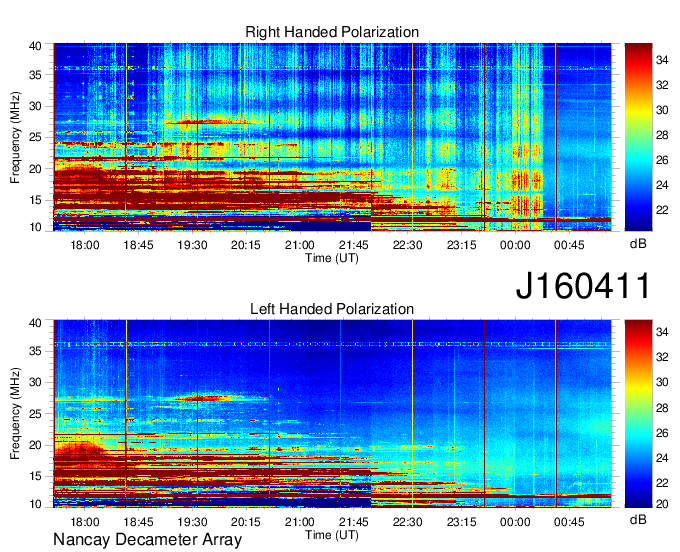The width and height of the screenshot is (680, 552).
Task: Click the 25 MHz tick of the right-handed plot
Action: [35, 137]
